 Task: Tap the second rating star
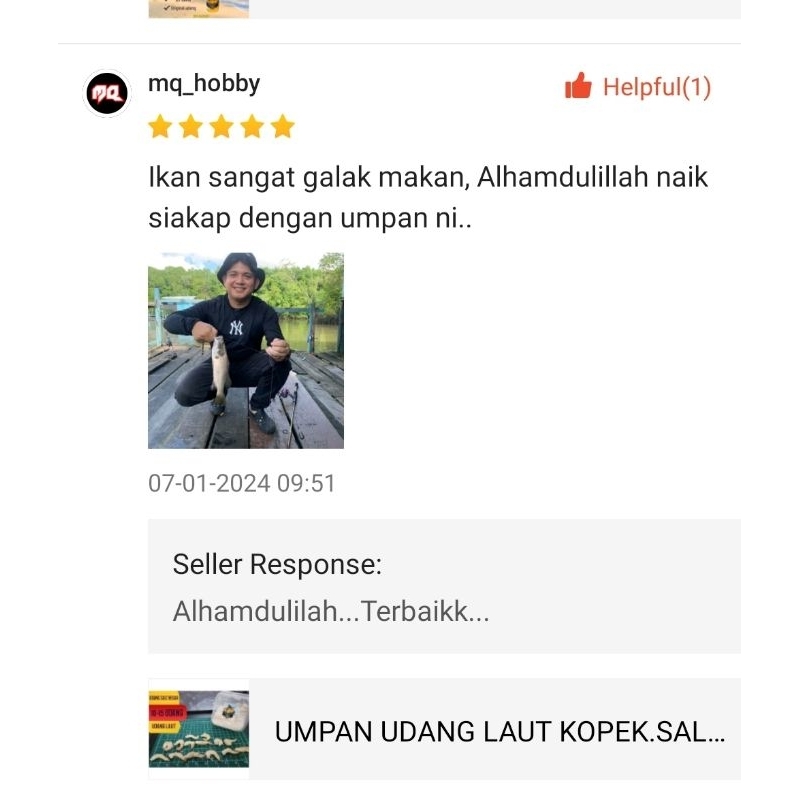(x=191, y=127)
